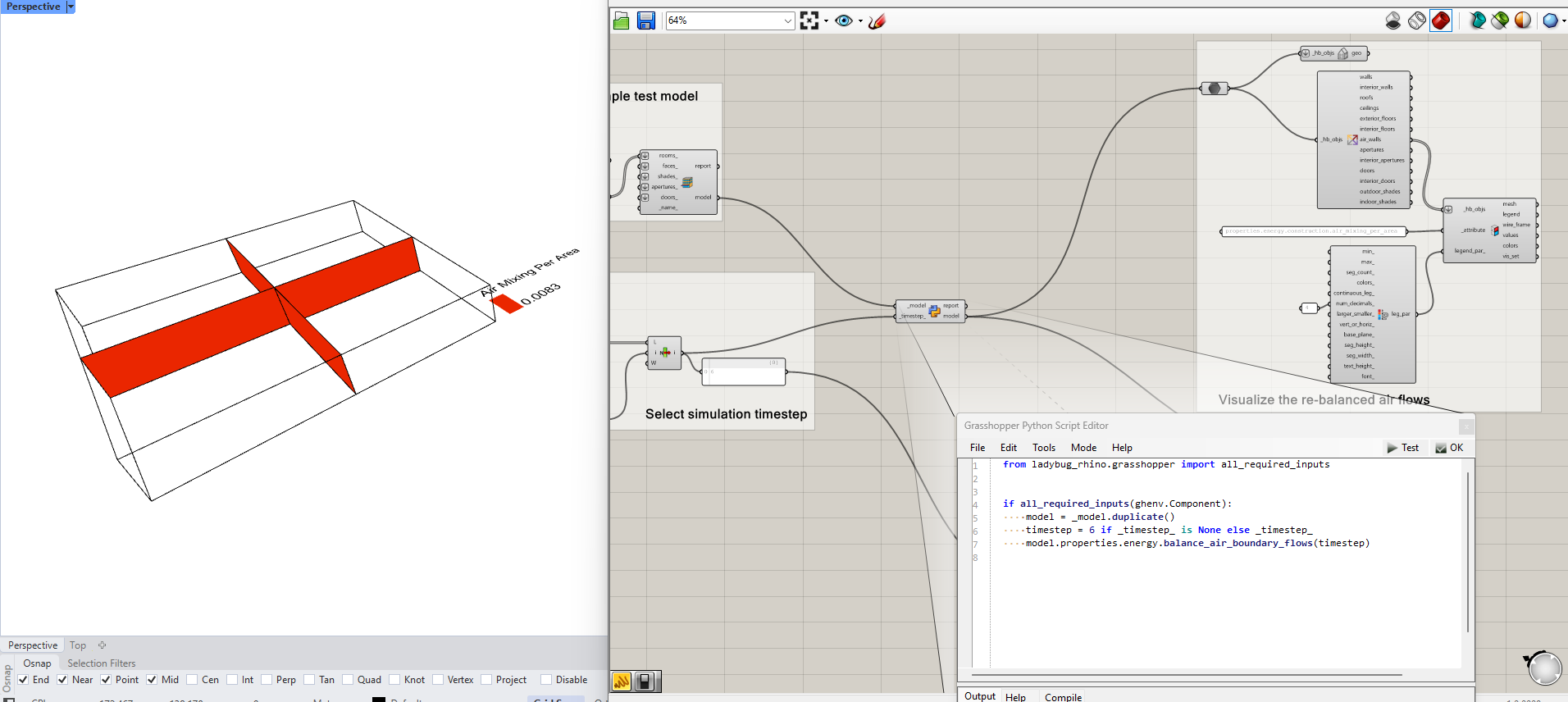The image size is (1568, 702).
Task: Expand the eye named views dropdown arrow
Action: click(860, 21)
